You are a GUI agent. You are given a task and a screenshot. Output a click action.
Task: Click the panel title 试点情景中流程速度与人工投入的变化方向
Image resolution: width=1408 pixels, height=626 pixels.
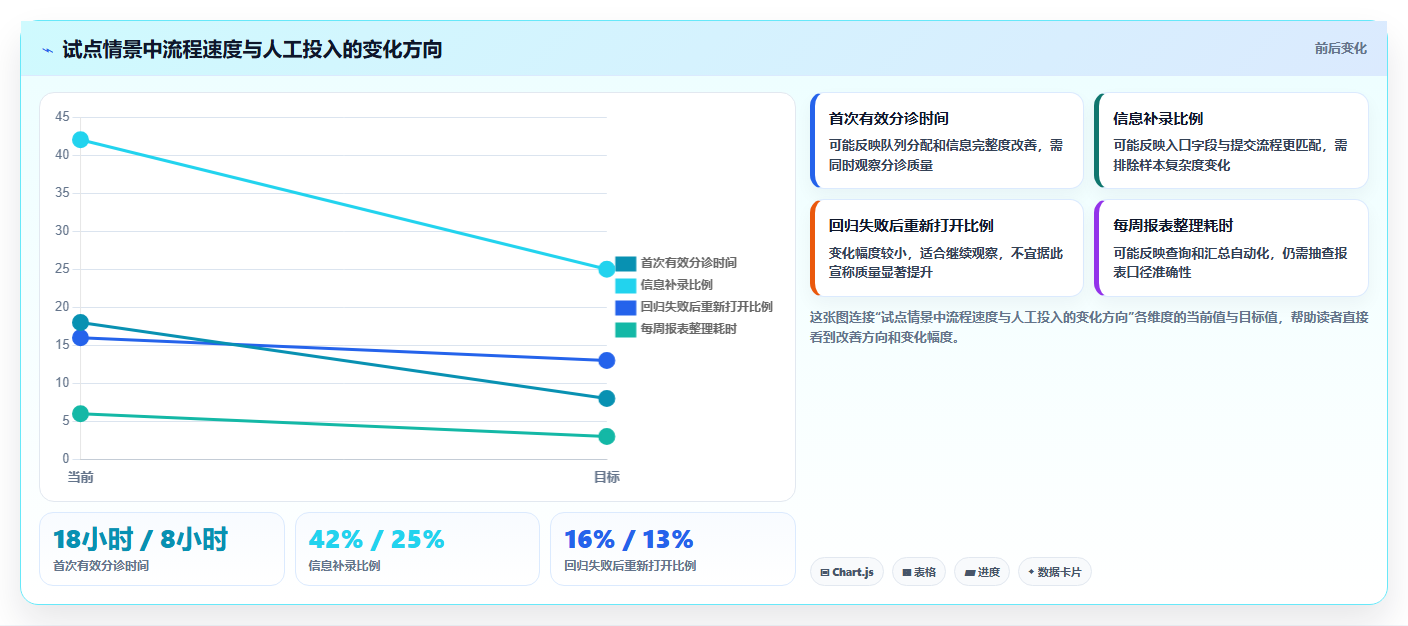click(252, 50)
